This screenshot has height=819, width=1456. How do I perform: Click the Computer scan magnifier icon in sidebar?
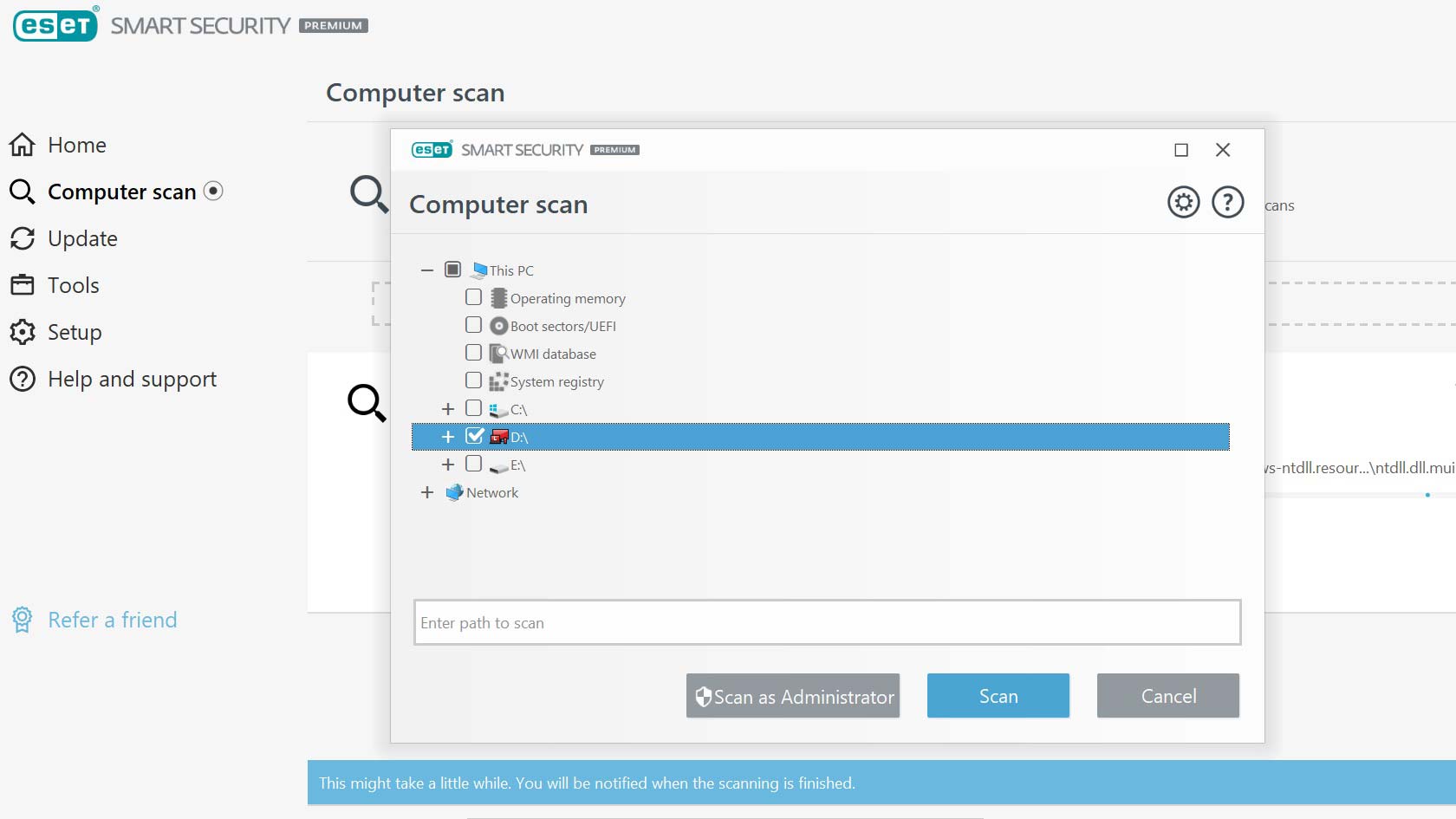click(23, 192)
